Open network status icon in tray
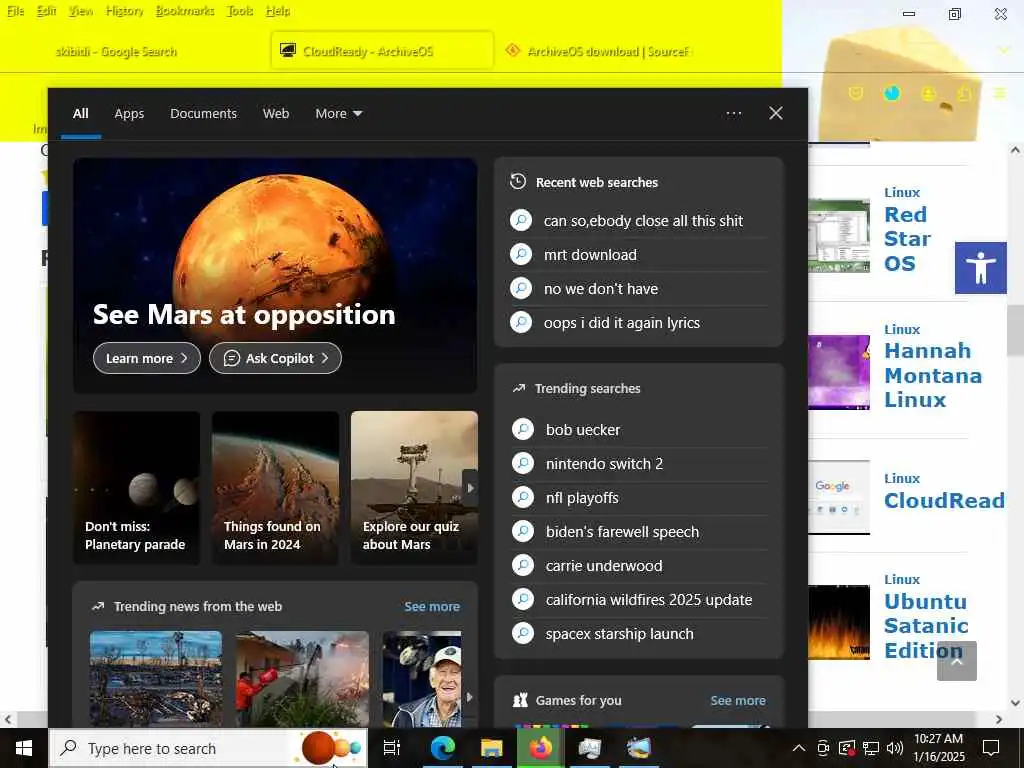This screenshot has width=1024, height=768. click(871, 748)
